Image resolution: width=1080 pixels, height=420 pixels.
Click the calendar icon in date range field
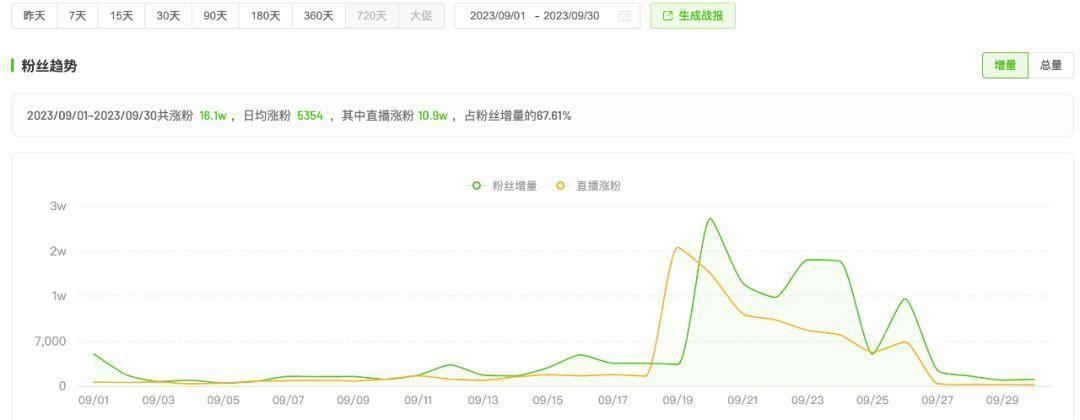pos(625,16)
